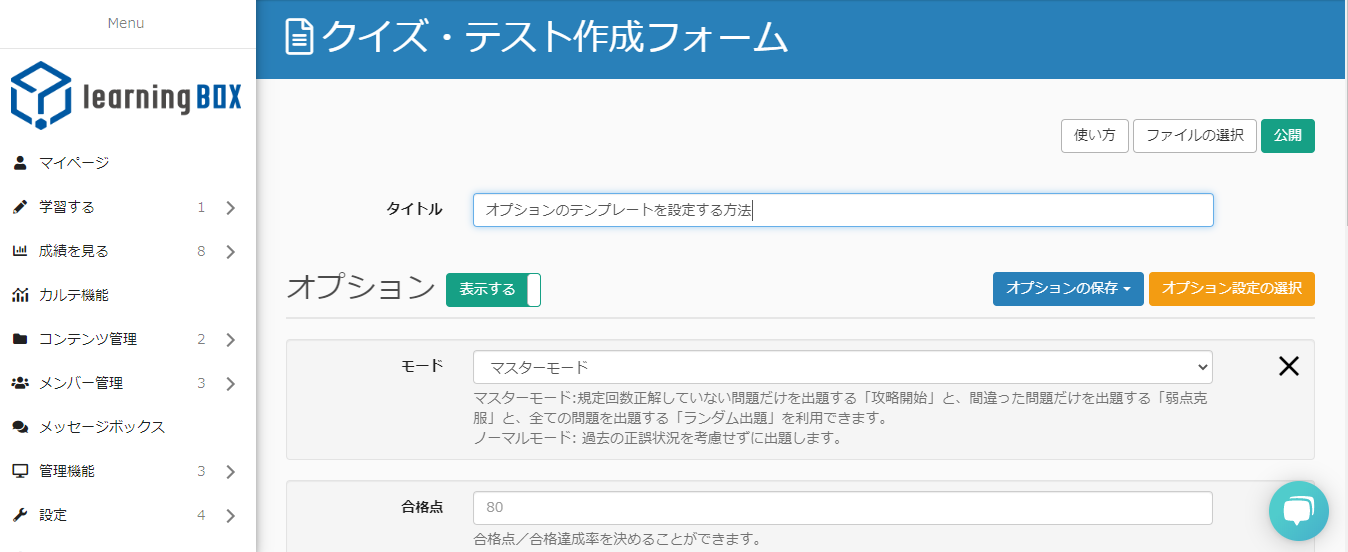
Task: Click the ファイルの選択 button
Action: click(1194, 136)
